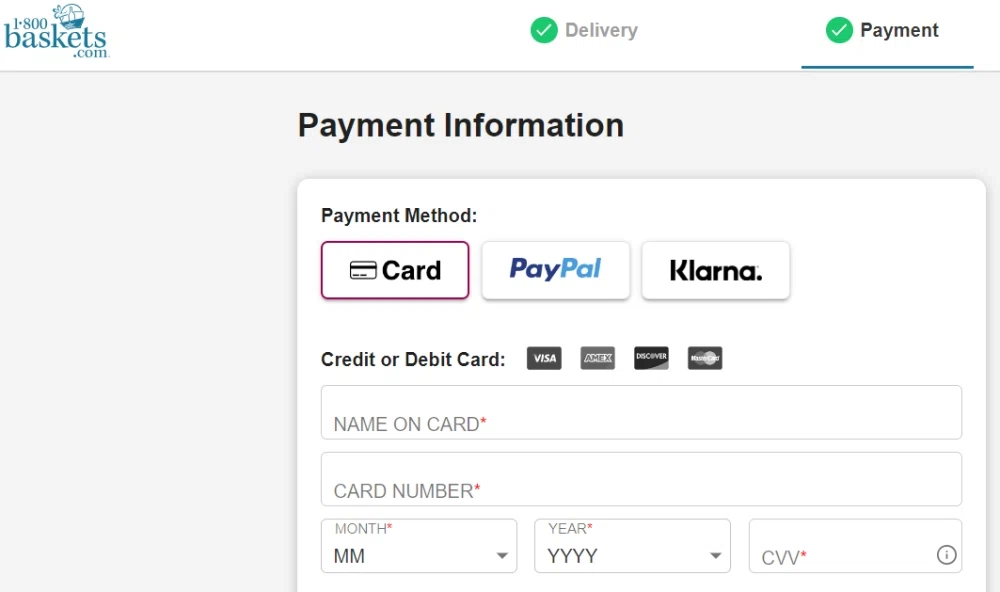Click the Visa card icon
1000x592 pixels.
(544, 358)
